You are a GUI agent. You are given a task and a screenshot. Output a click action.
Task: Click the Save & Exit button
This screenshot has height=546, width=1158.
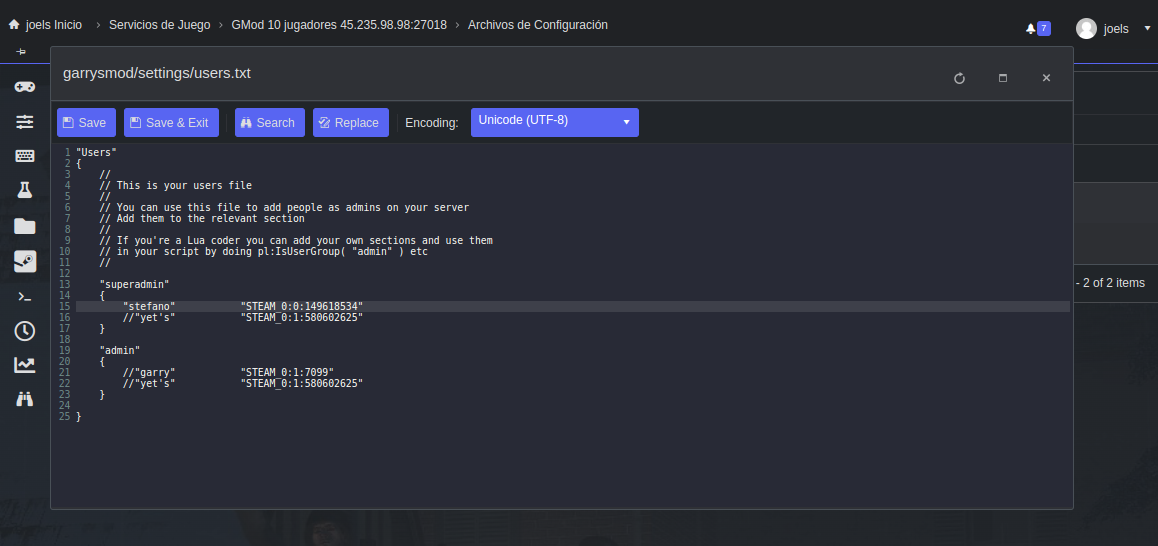(x=170, y=123)
